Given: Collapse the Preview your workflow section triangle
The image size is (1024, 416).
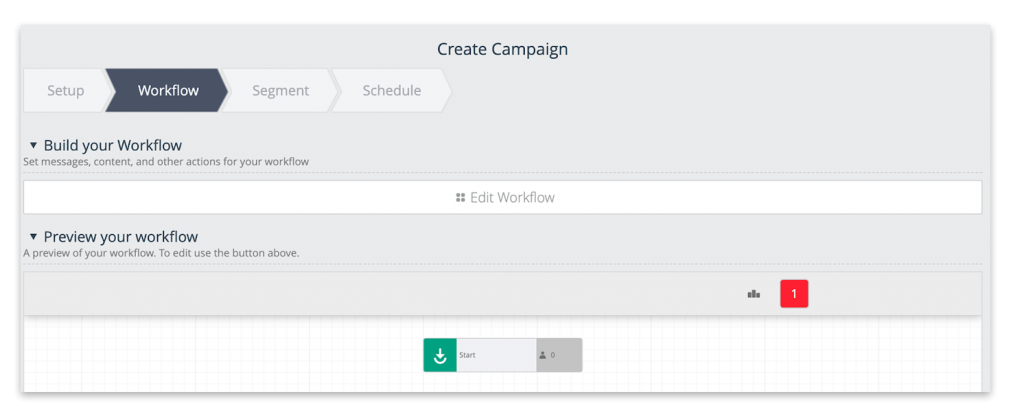Looking at the screenshot, I should pos(33,236).
